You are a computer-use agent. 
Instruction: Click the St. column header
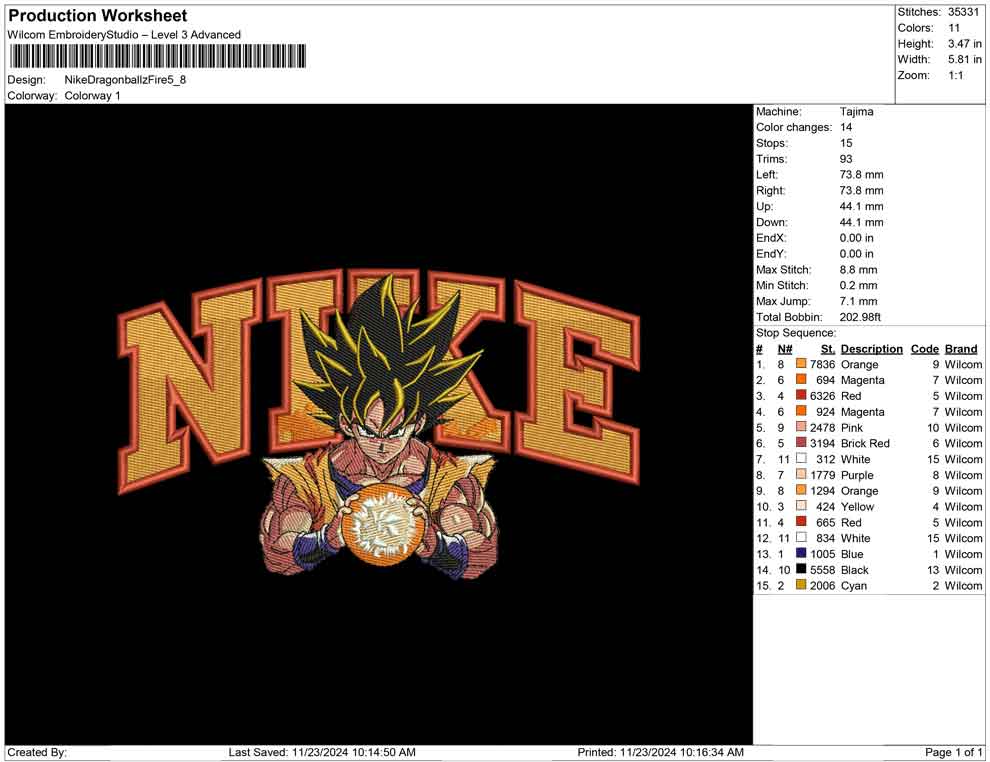click(828, 349)
